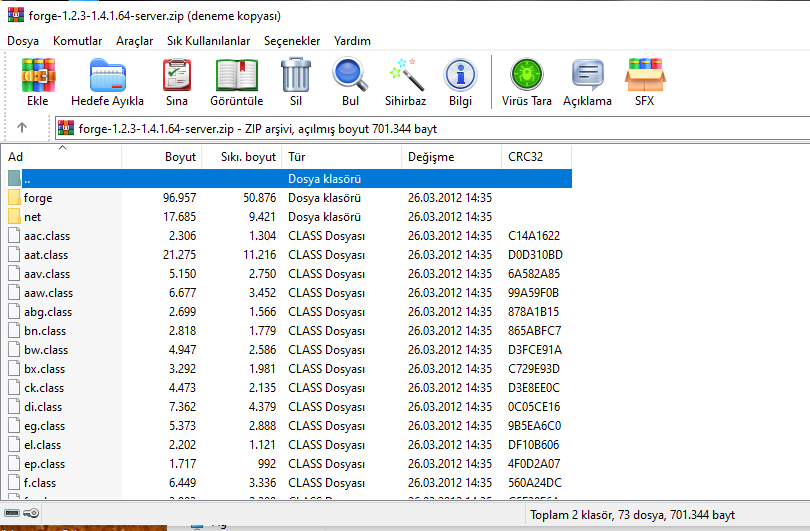Click the parent folder ".." icon
Viewport: 810px width, 531px height.
(14, 178)
